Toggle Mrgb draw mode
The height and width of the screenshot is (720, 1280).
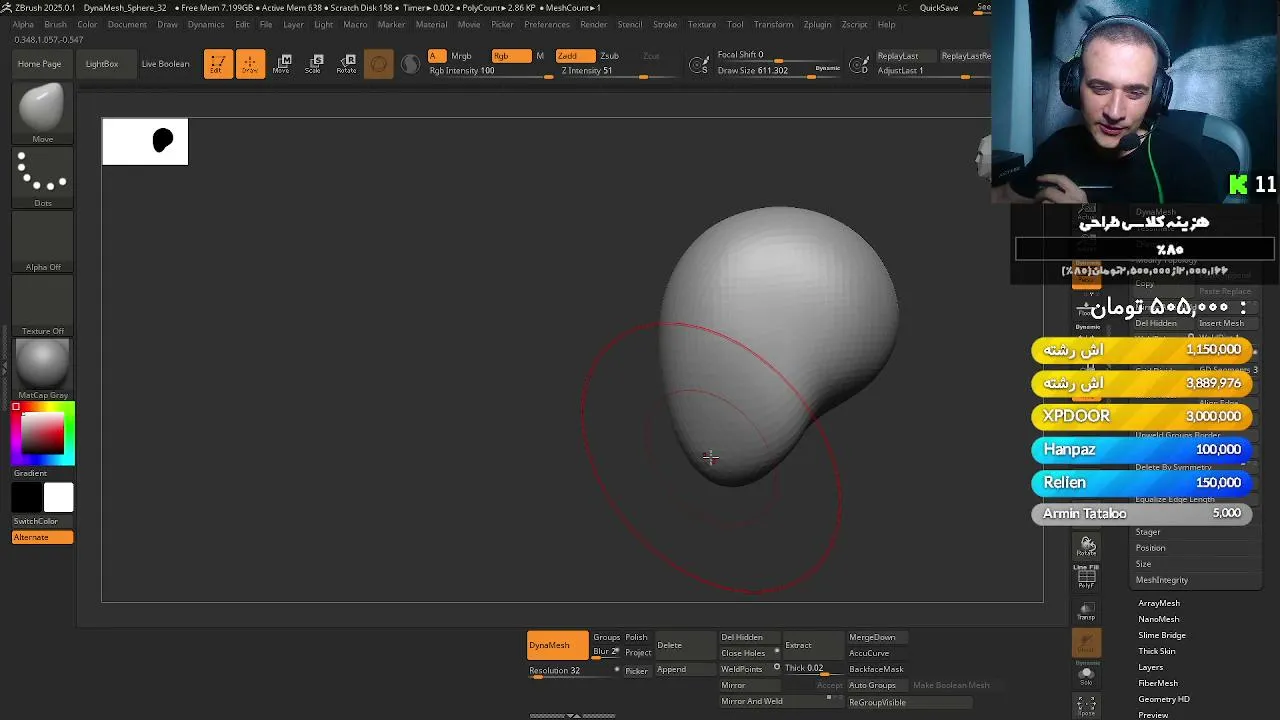(461, 56)
